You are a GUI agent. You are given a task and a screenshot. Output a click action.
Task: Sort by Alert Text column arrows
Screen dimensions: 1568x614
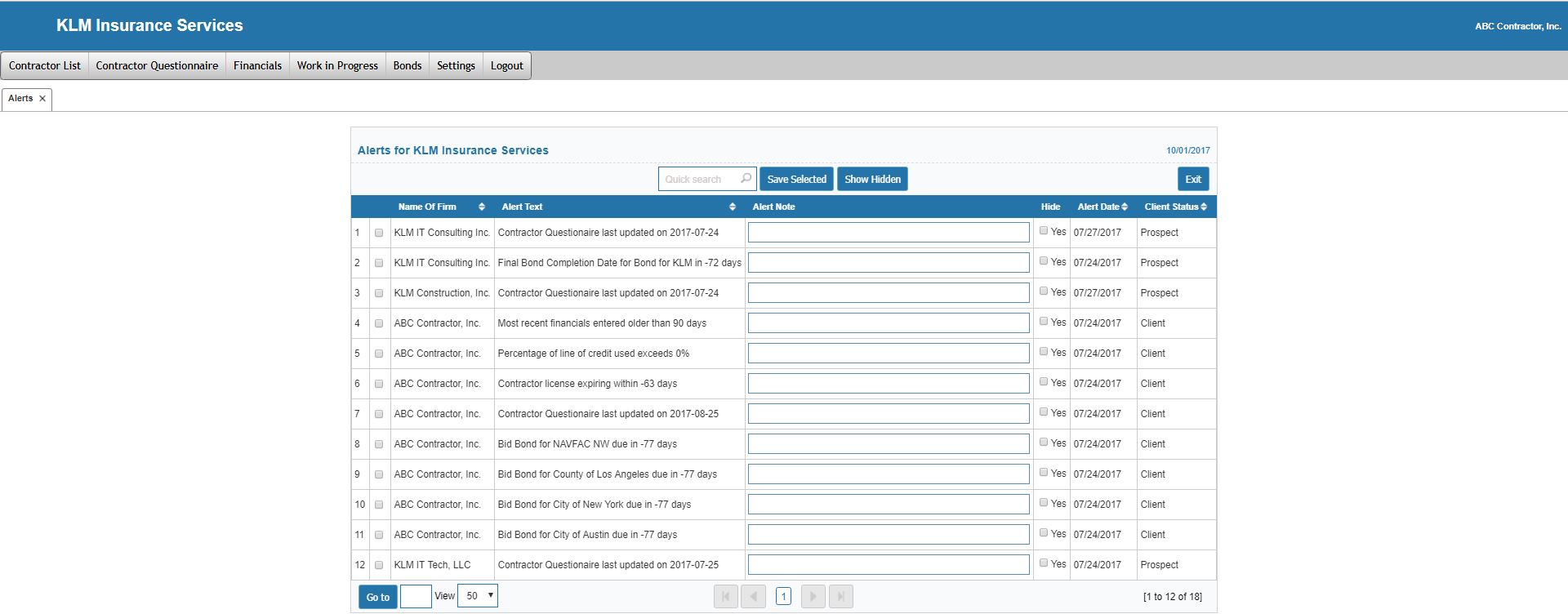(733, 207)
